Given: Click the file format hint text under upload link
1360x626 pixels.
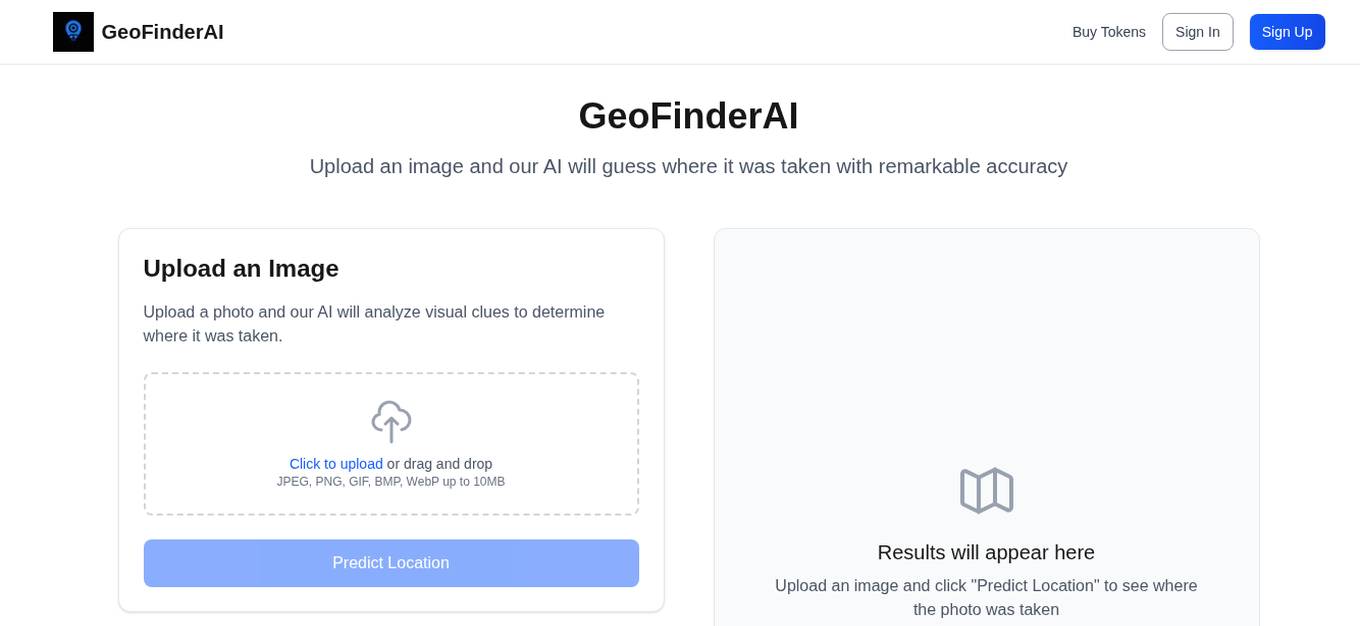Looking at the screenshot, I should tap(391, 481).
